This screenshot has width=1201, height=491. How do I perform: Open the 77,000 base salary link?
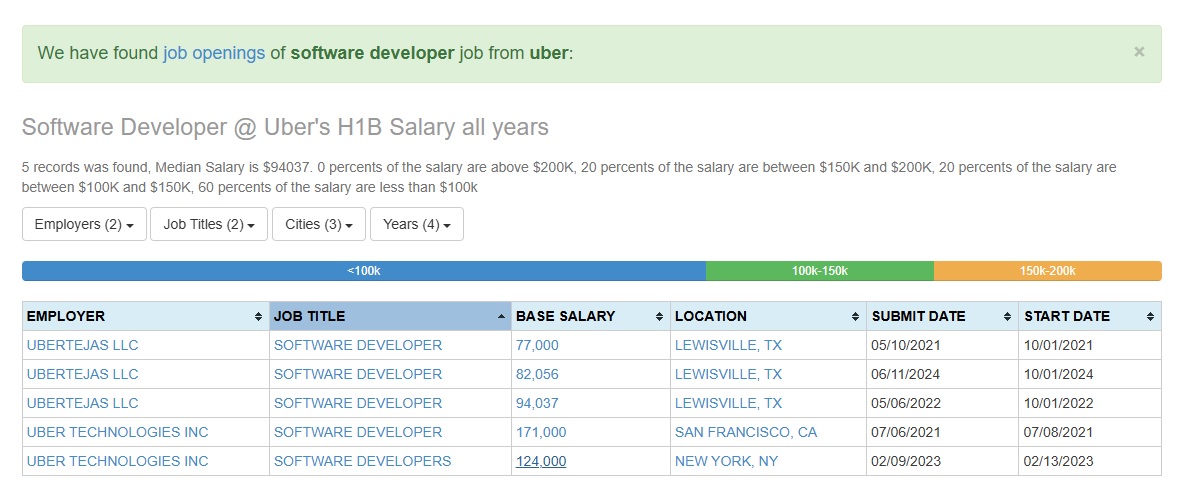[x=537, y=345]
